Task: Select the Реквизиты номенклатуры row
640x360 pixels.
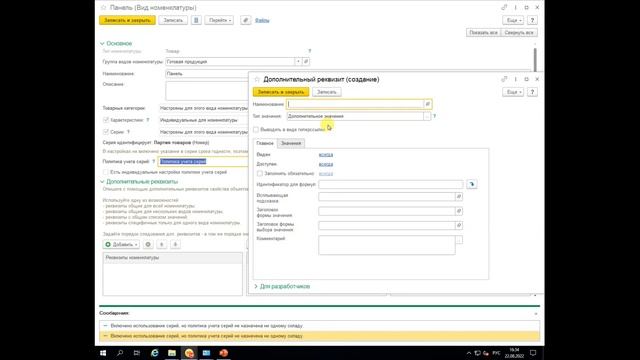Action: 173,258
